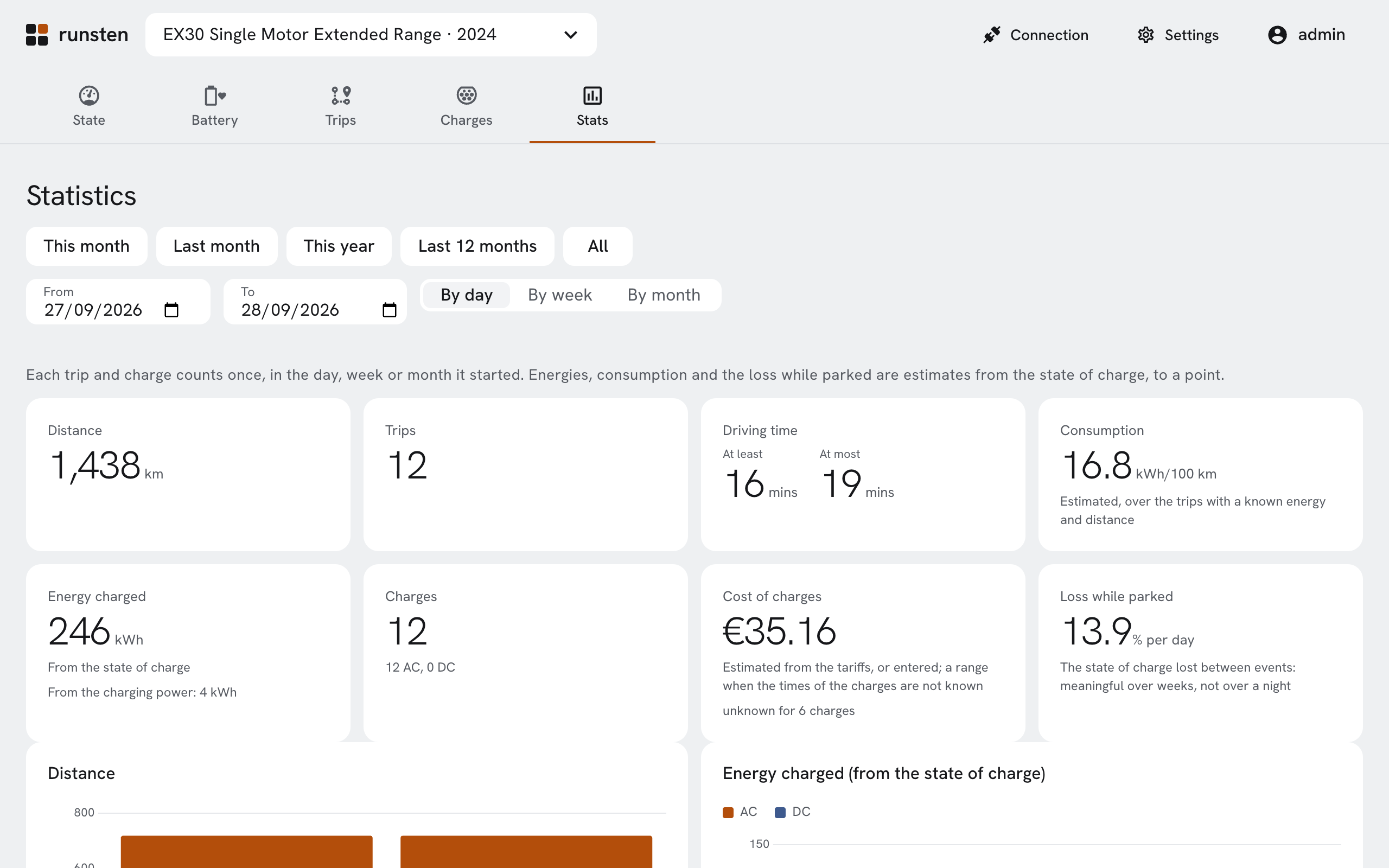The width and height of the screenshot is (1389, 868).
Task: Click the 'Driving time' card label
Action: click(760, 431)
